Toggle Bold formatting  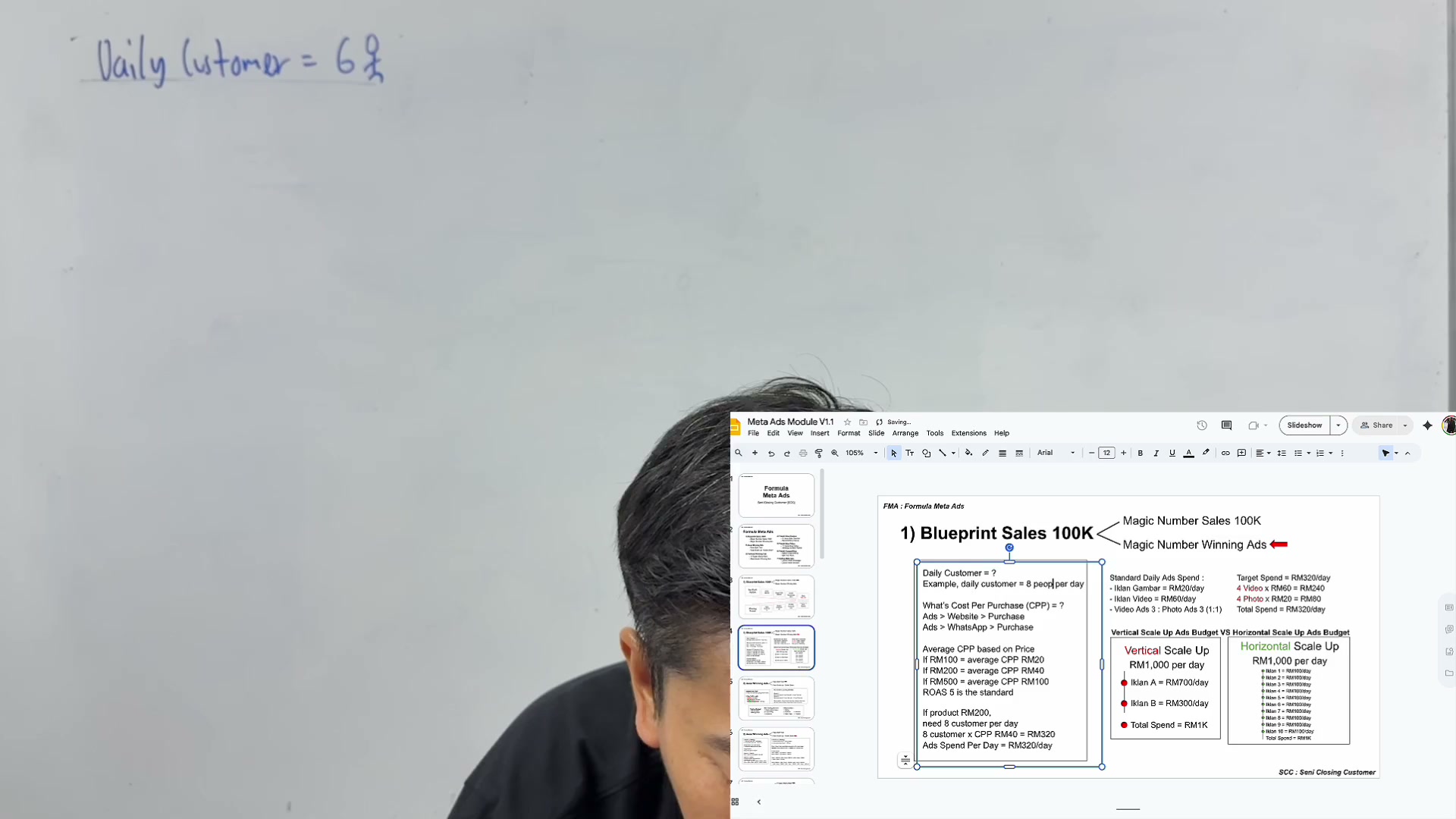pyautogui.click(x=1140, y=453)
